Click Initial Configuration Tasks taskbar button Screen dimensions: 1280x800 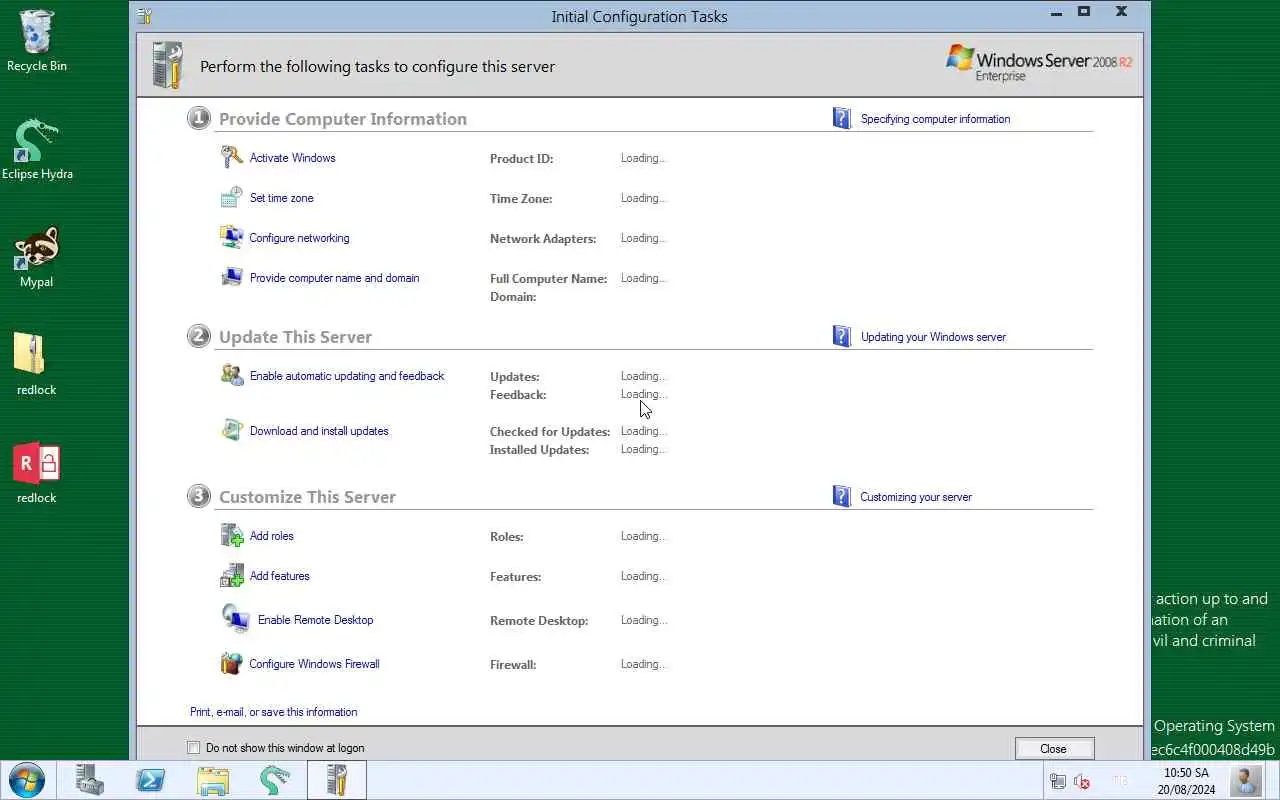337,780
